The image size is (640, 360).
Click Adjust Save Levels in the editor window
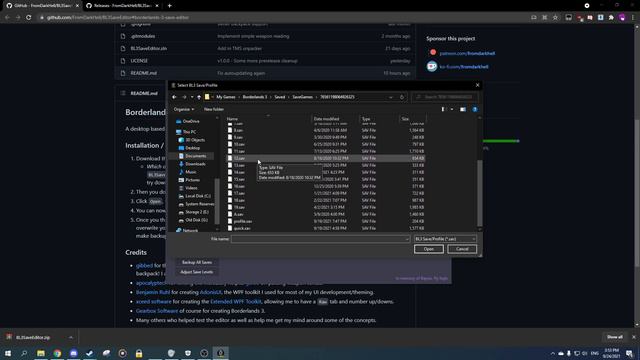[x=197, y=272]
